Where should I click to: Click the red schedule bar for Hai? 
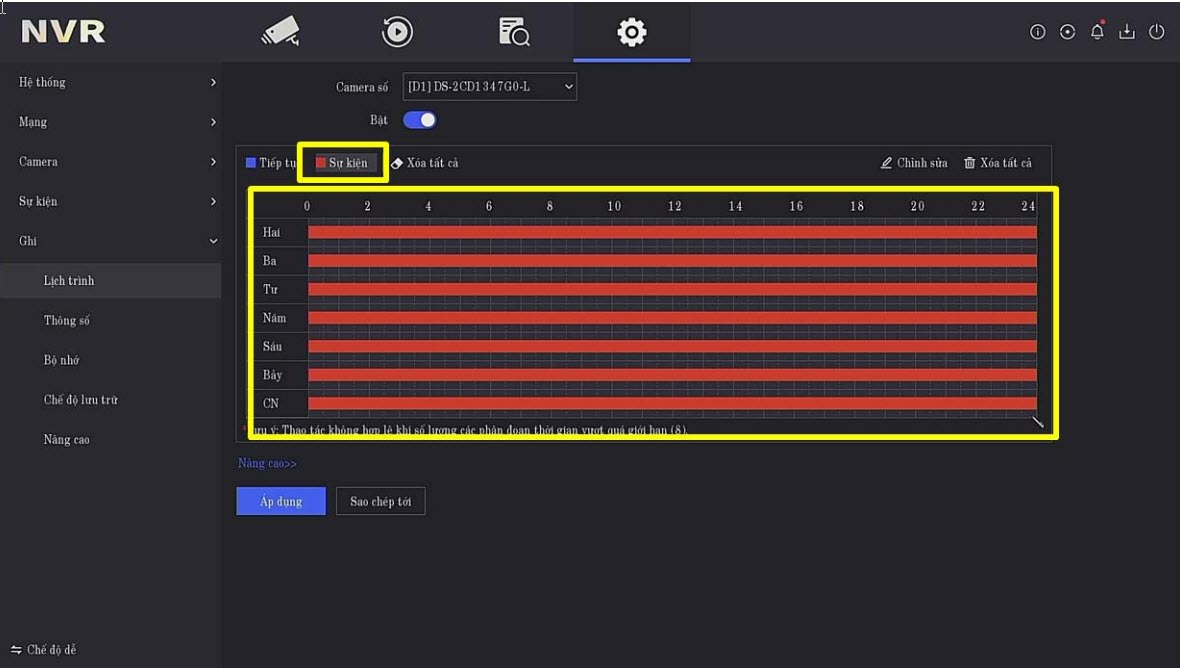tap(671, 232)
